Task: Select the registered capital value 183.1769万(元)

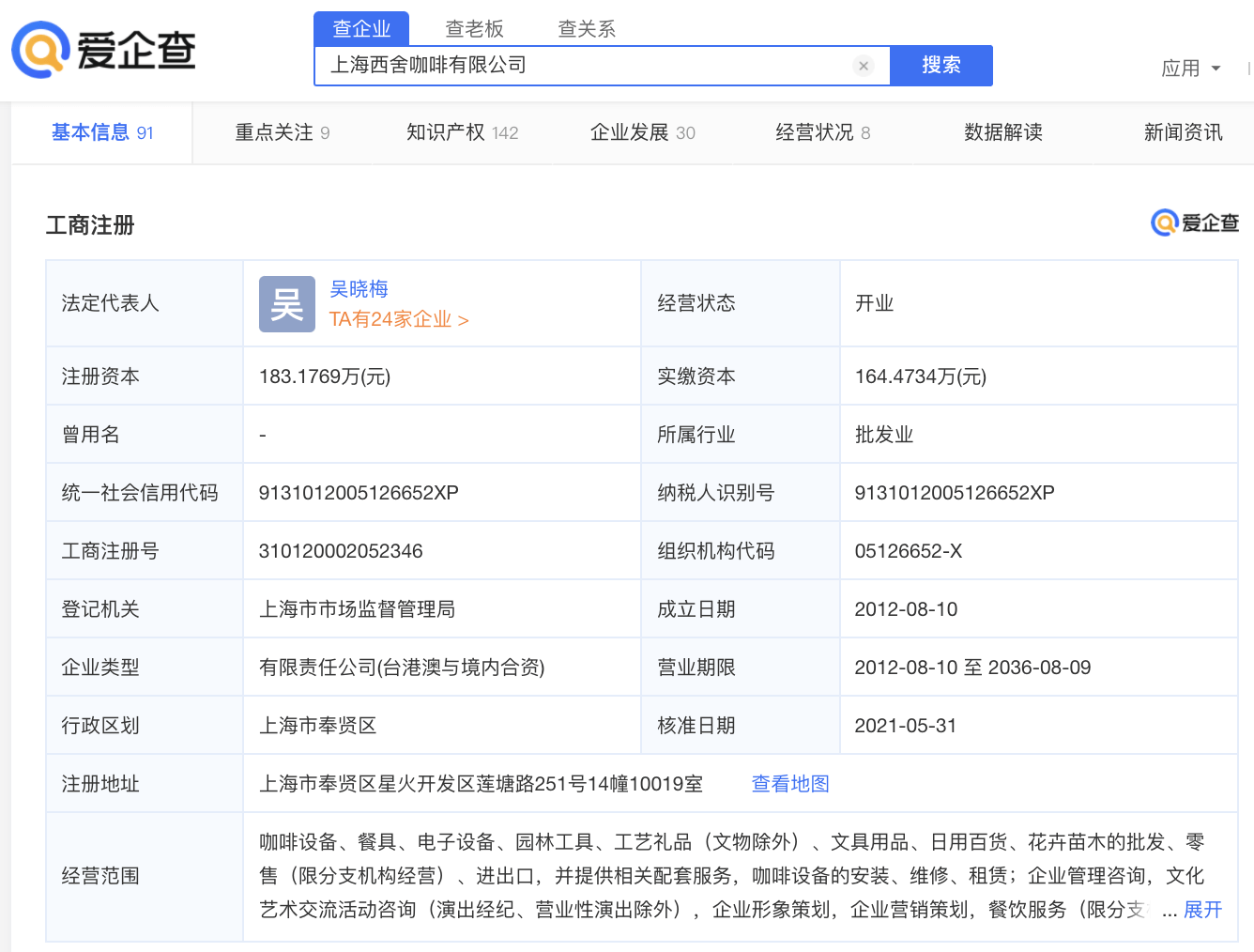Action: [x=325, y=376]
